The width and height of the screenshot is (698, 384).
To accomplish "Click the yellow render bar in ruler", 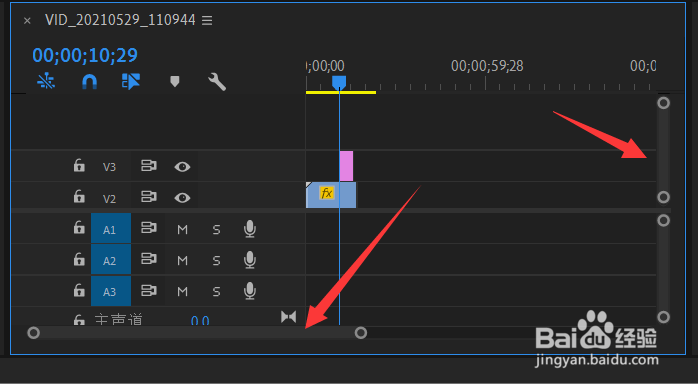I will pyautogui.click(x=341, y=93).
